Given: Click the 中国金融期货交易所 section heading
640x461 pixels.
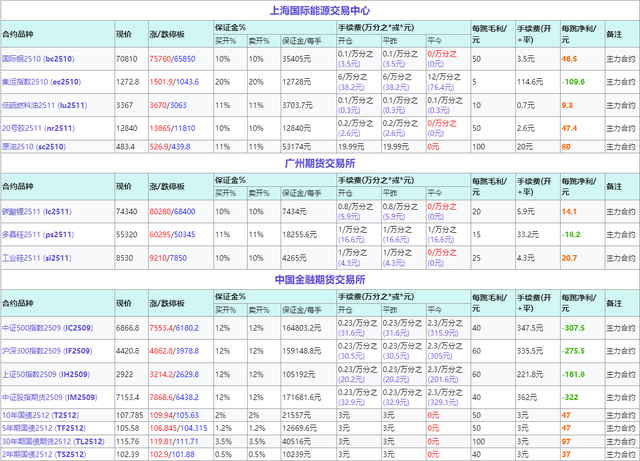Looking at the screenshot, I should (x=320, y=280).
